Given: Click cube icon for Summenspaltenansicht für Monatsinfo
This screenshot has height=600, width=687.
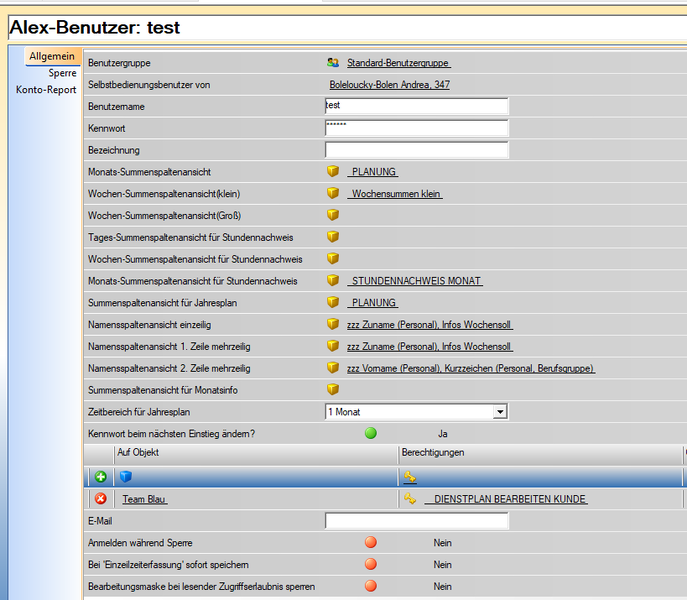Looking at the screenshot, I should coord(333,389).
